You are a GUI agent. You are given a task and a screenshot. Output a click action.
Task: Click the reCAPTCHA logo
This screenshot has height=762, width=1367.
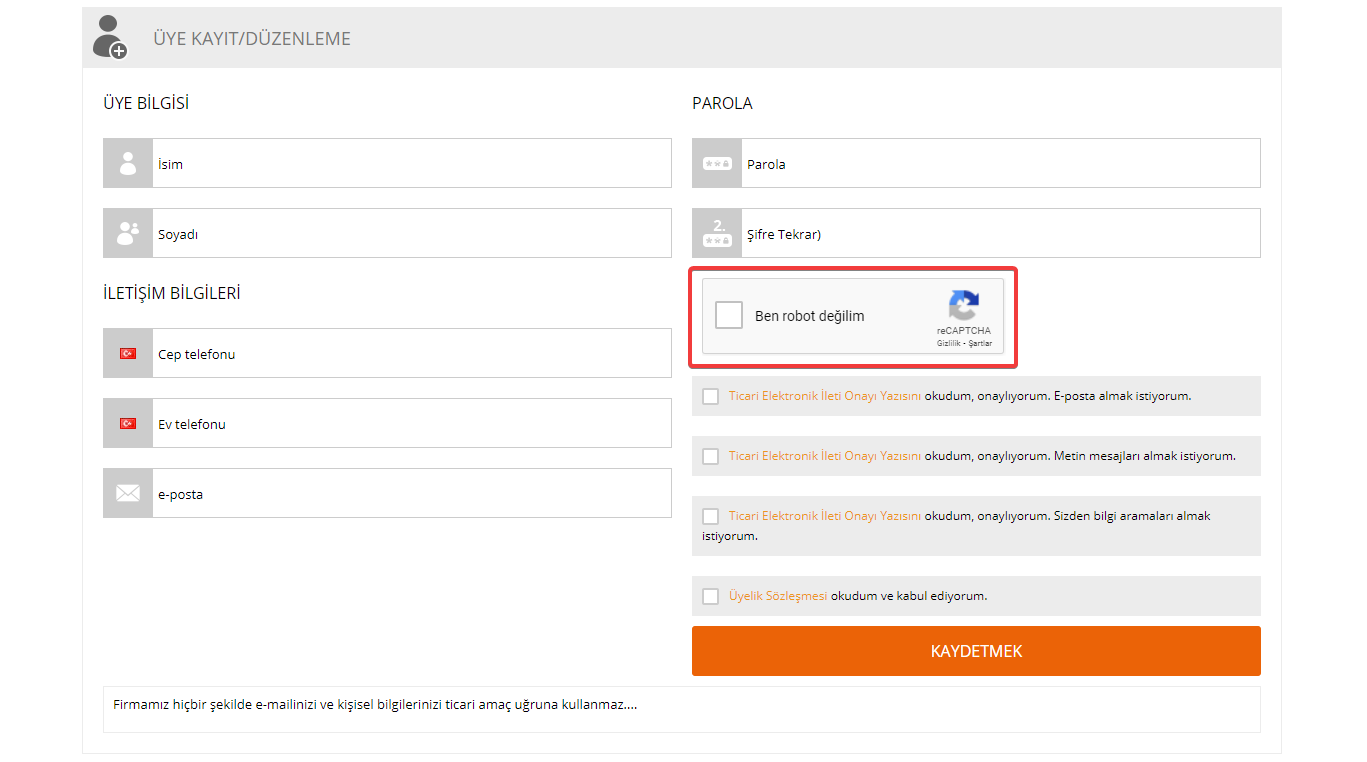[964, 305]
